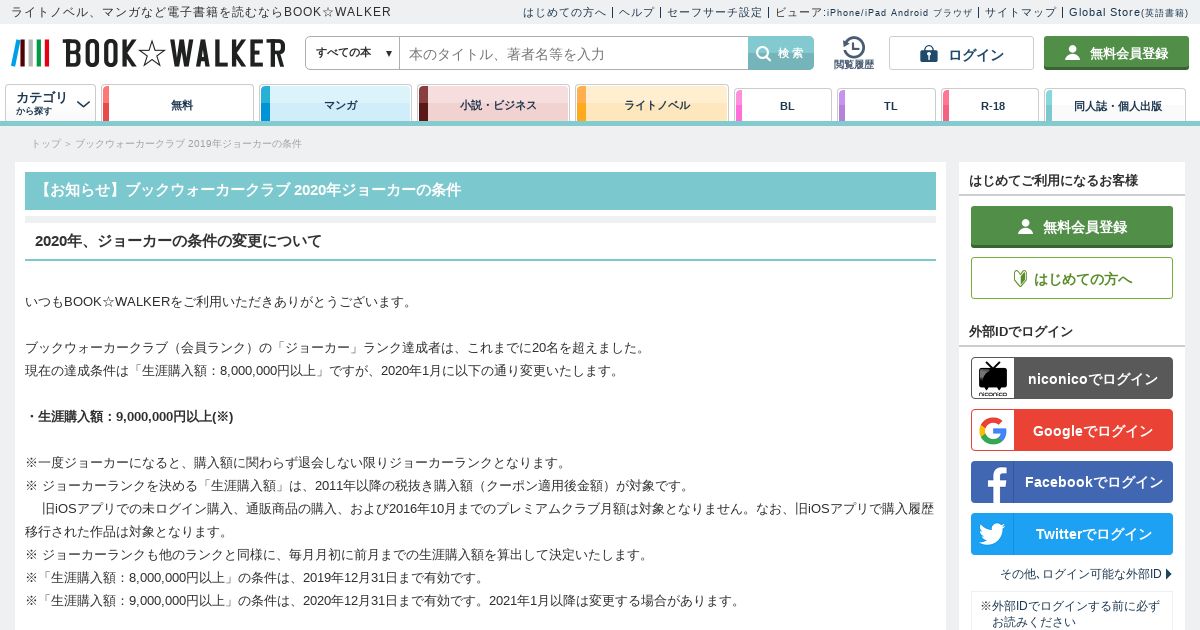Expand the カテゴリから探す dropdown
This screenshot has height=630, width=1200.
tap(51, 103)
